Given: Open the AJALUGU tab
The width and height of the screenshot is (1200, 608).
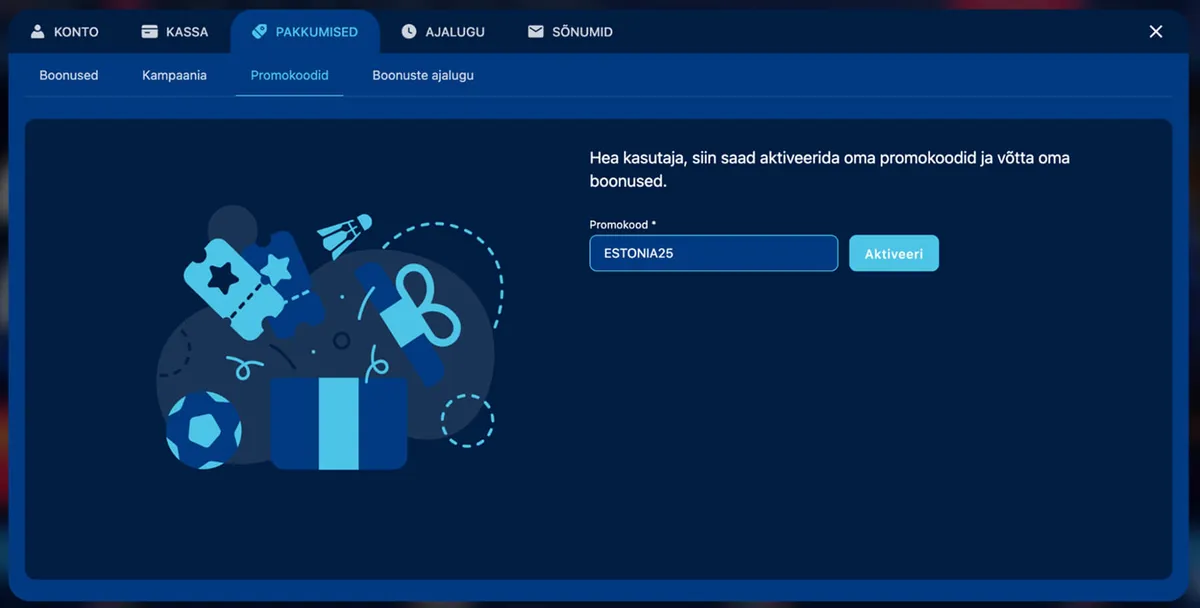Looking at the screenshot, I should [443, 32].
